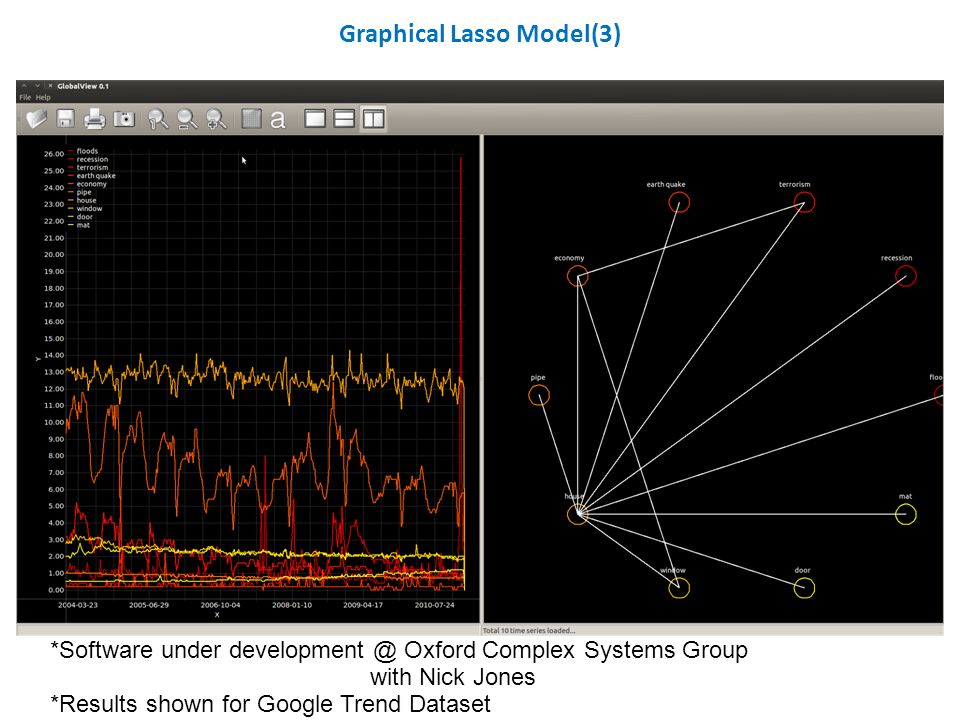Image resolution: width=960 pixels, height=720 pixels.
Task: Click the 'pipe' legend entry
Action: coord(84,192)
